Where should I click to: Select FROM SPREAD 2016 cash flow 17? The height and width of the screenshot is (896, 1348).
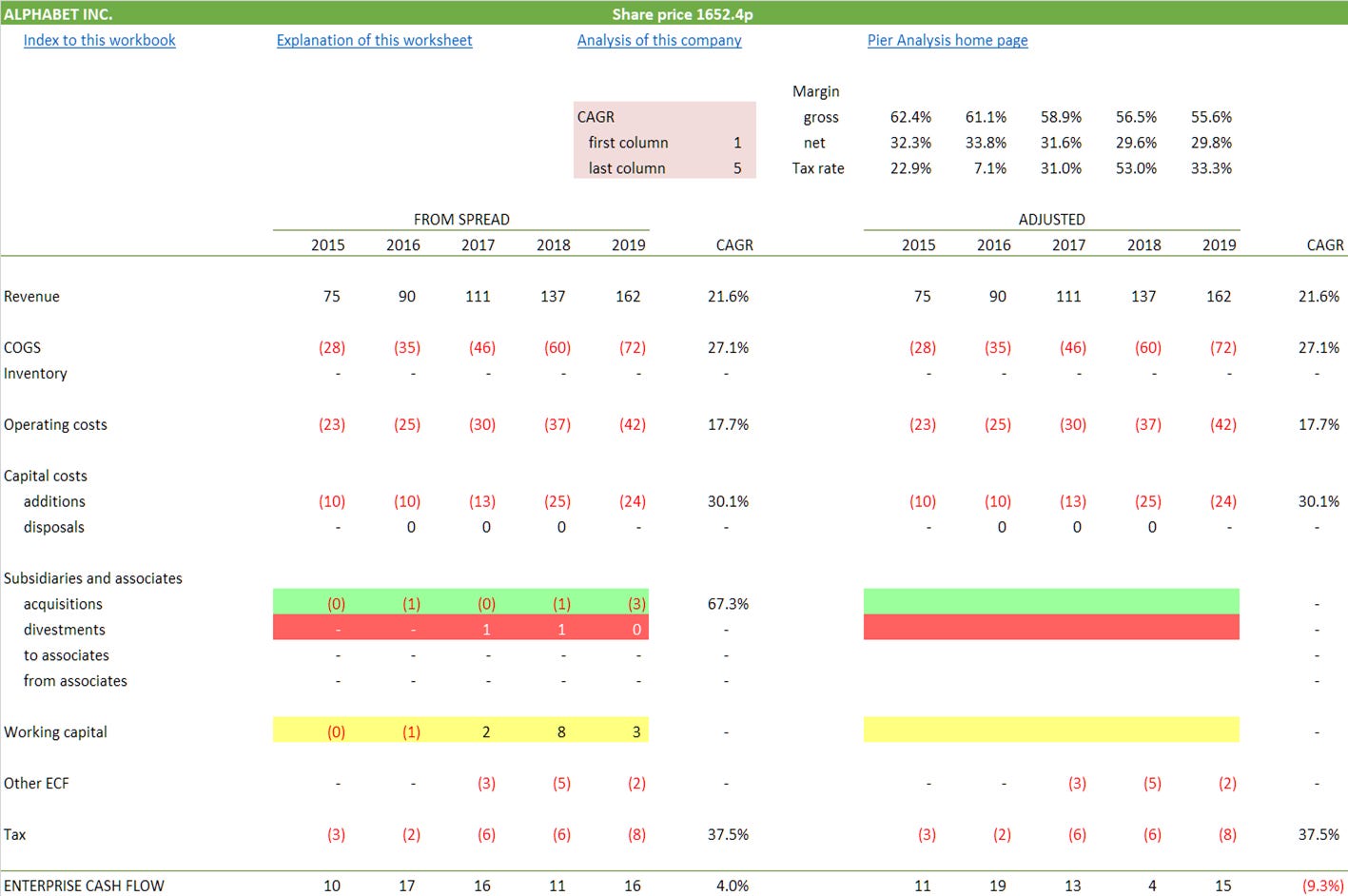[406, 886]
